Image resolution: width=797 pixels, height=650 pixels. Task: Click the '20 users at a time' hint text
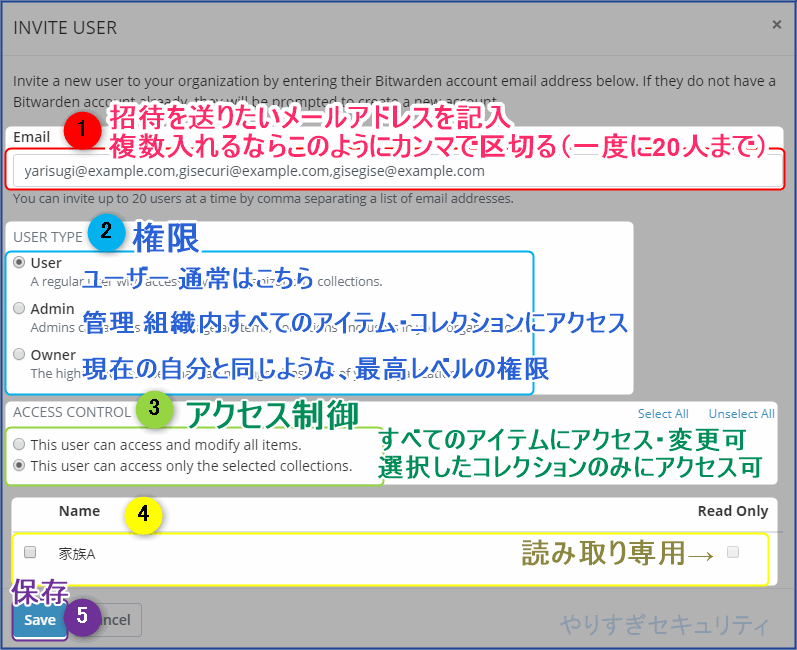pyautogui.click(x=263, y=198)
